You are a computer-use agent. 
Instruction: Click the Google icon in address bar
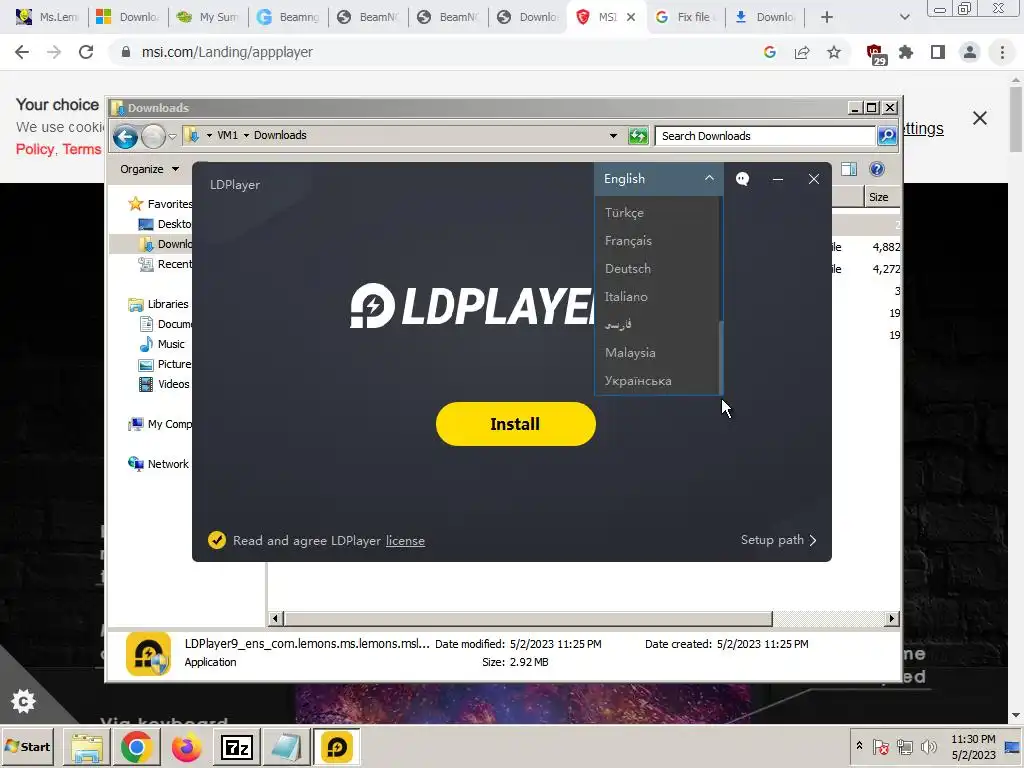click(770, 52)
